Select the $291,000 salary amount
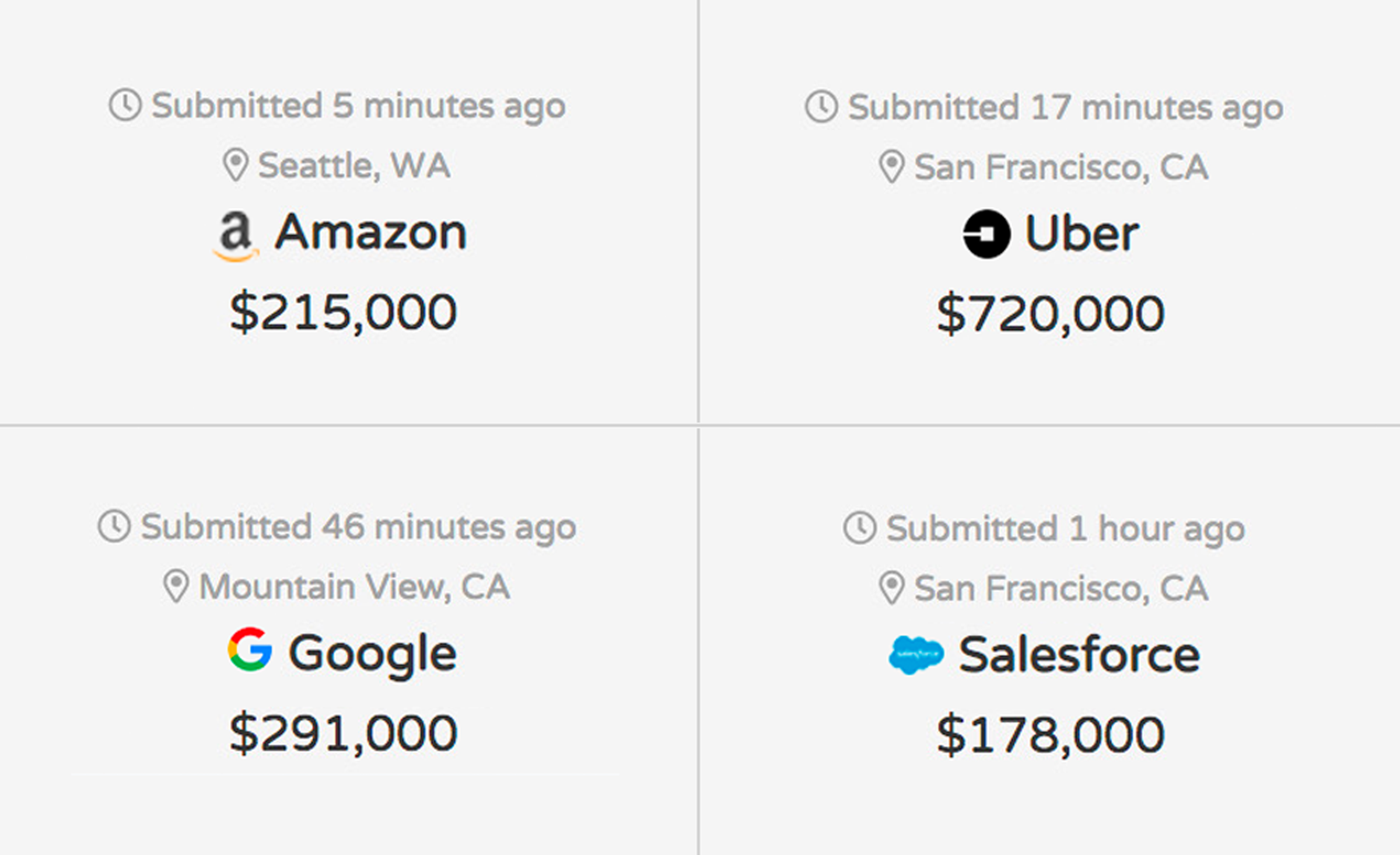Viewport: 1400px width, 855px height. (343, 734)
